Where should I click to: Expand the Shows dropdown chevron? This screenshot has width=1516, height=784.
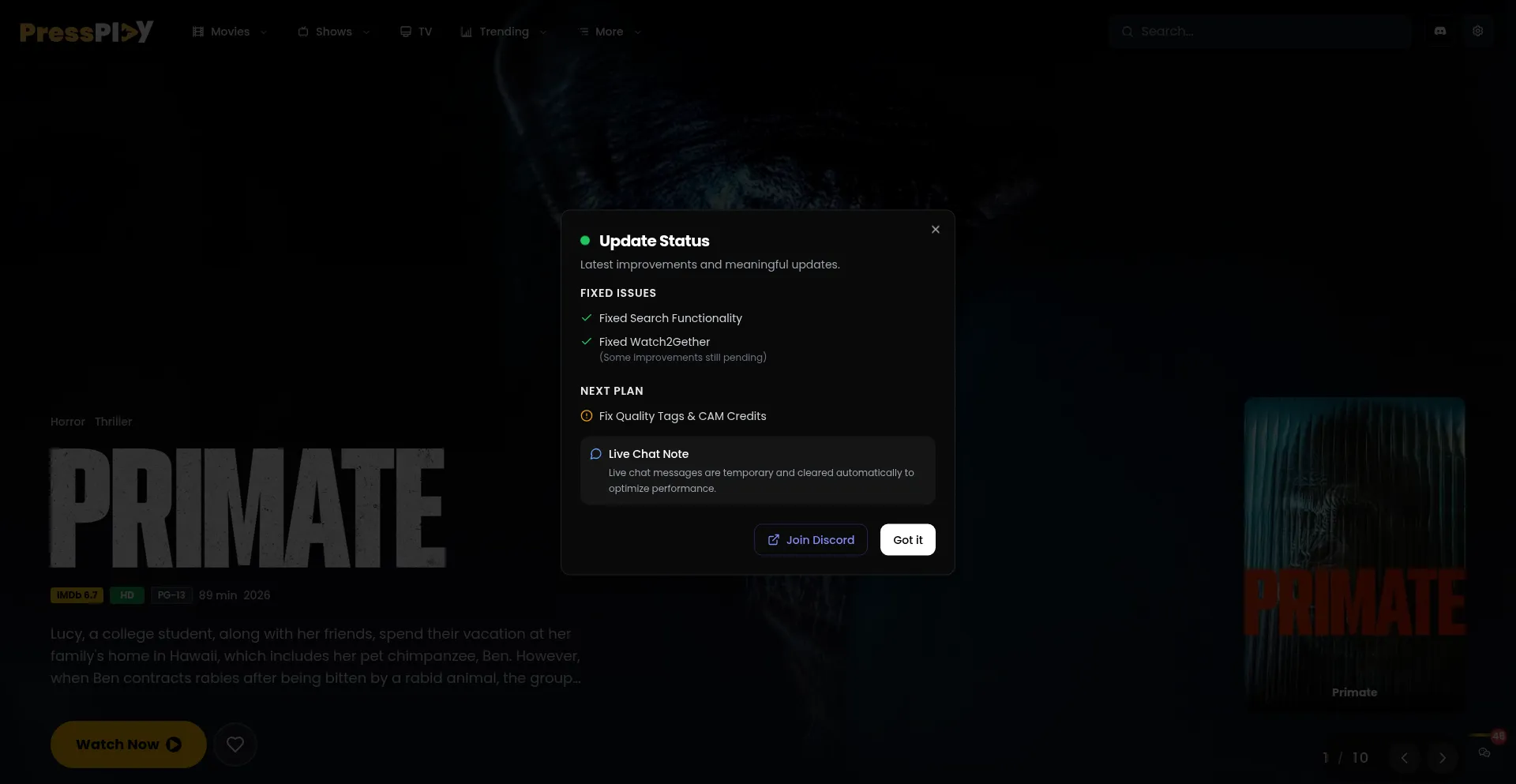366,32
